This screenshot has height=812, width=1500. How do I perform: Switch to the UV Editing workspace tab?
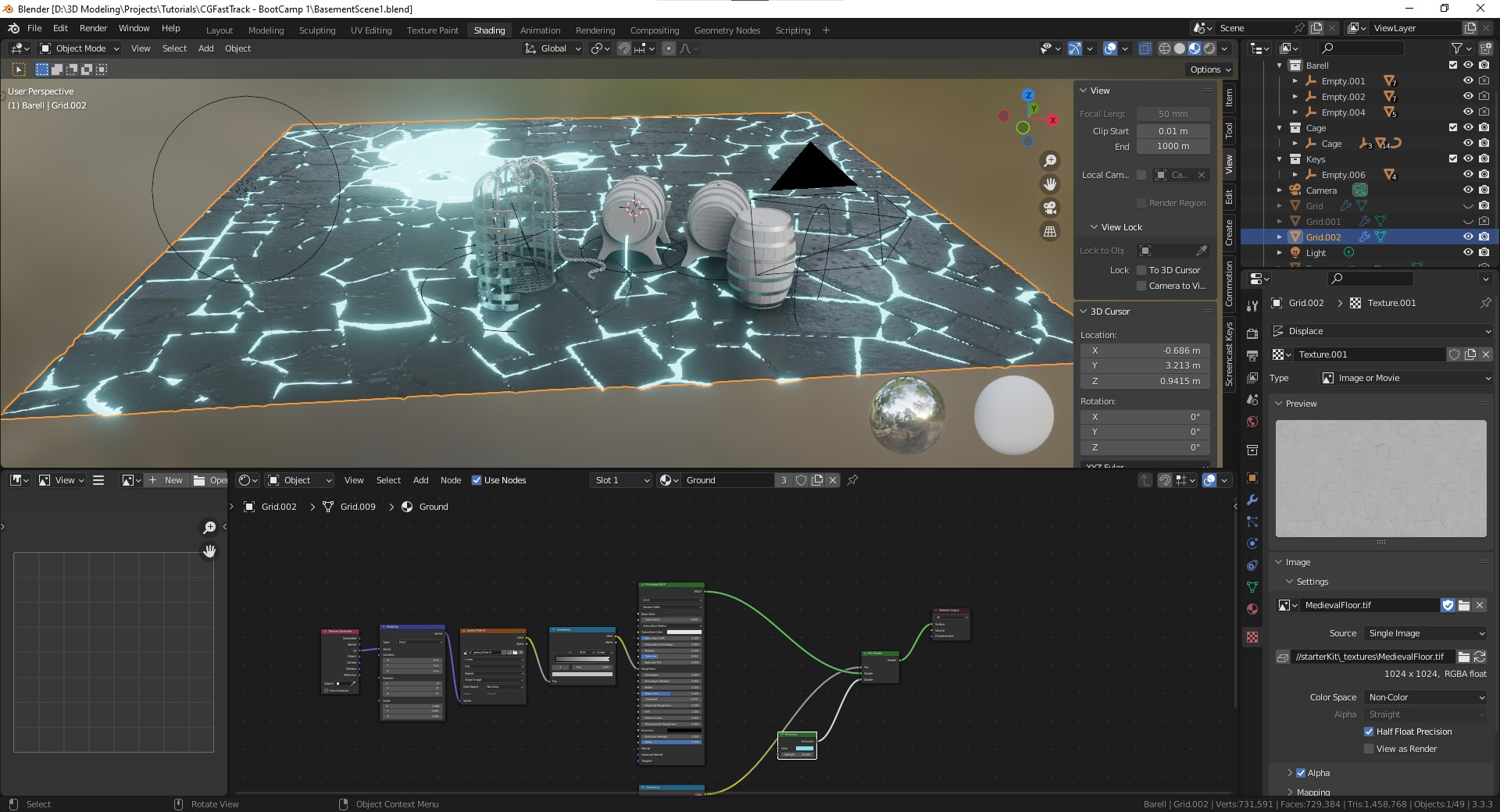tap(371, 30)
